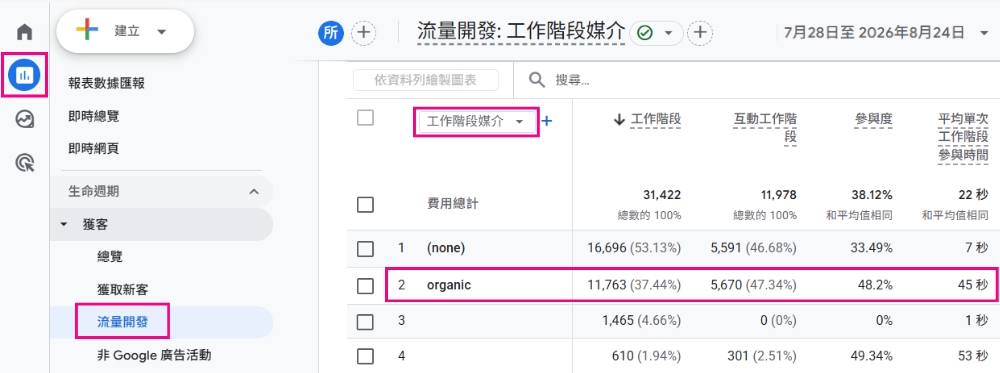Open the Advertising cursor-target icon
Screen dimensions: 1000x373
click(x=24, y=164)
